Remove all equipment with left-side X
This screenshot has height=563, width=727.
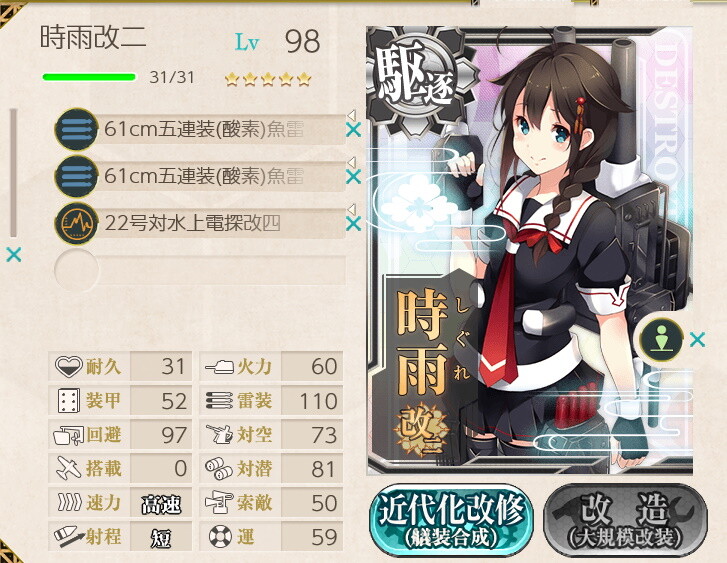coord(14,255)
